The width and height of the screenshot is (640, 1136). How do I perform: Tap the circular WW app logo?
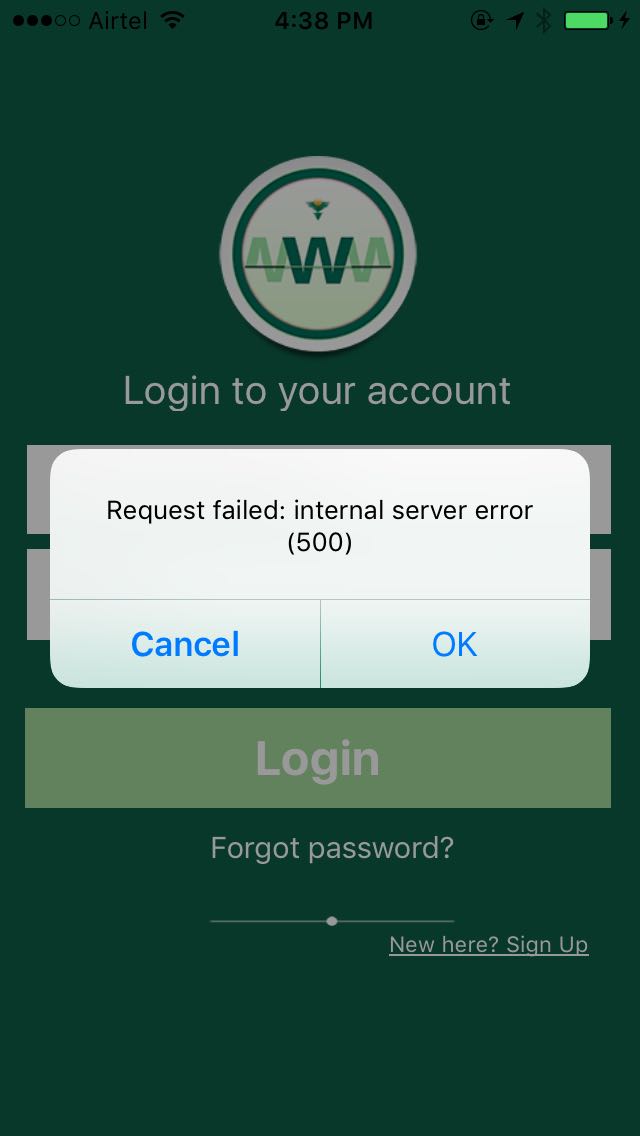coord(318,254)
